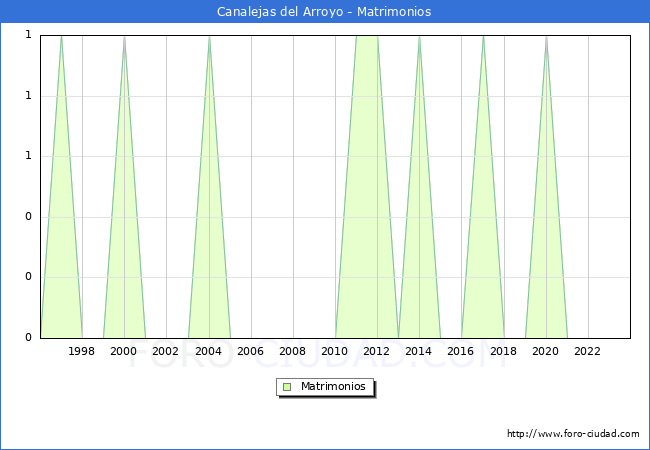Select the wide 2011-2012 plateau area

[x=367, y=186]
